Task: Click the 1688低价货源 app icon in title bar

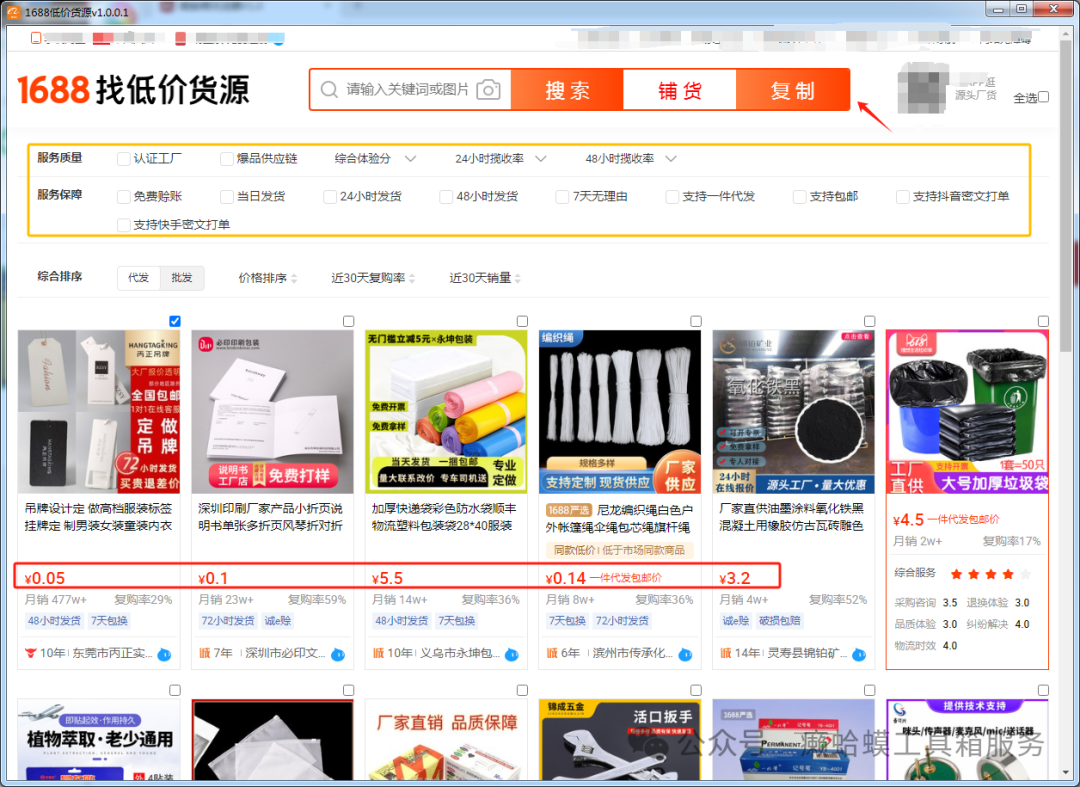Action: (13, 12)
